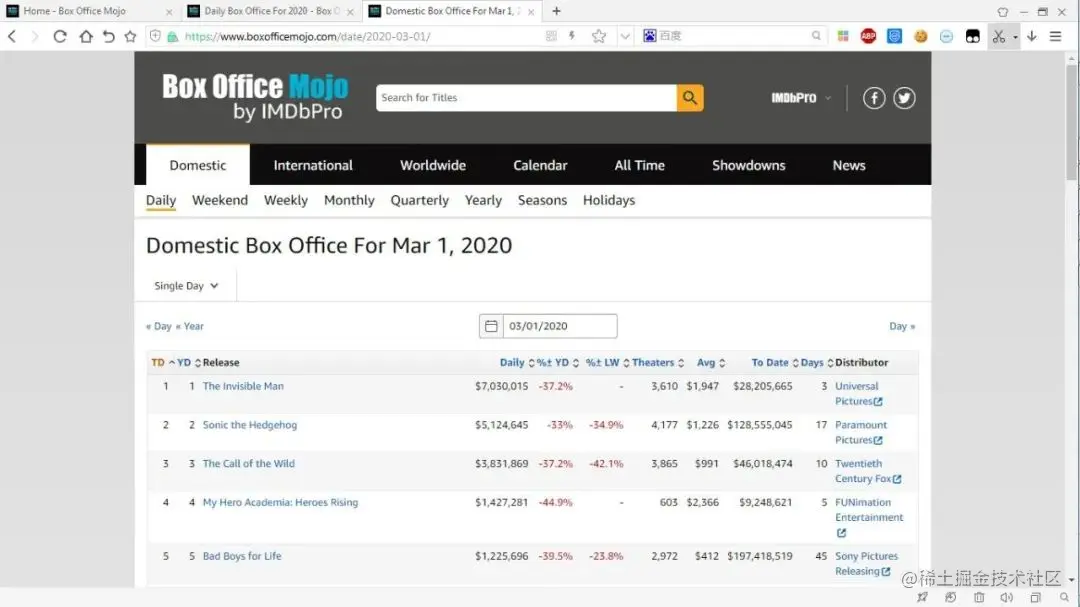
Task: Open Box Office Mojo Facebook page icon
Action: (874, 98)
